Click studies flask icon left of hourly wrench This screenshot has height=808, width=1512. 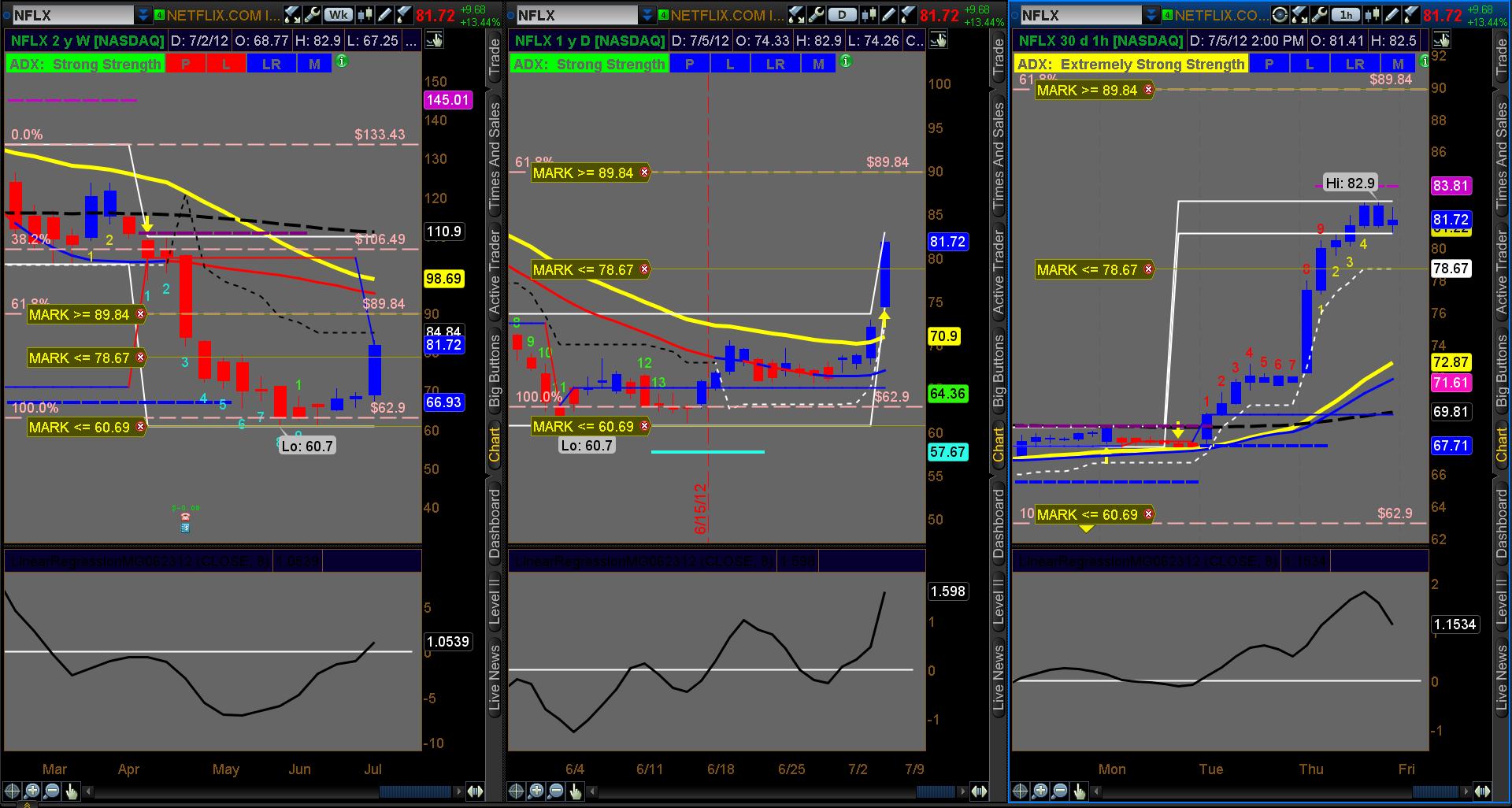(1298, 14)
